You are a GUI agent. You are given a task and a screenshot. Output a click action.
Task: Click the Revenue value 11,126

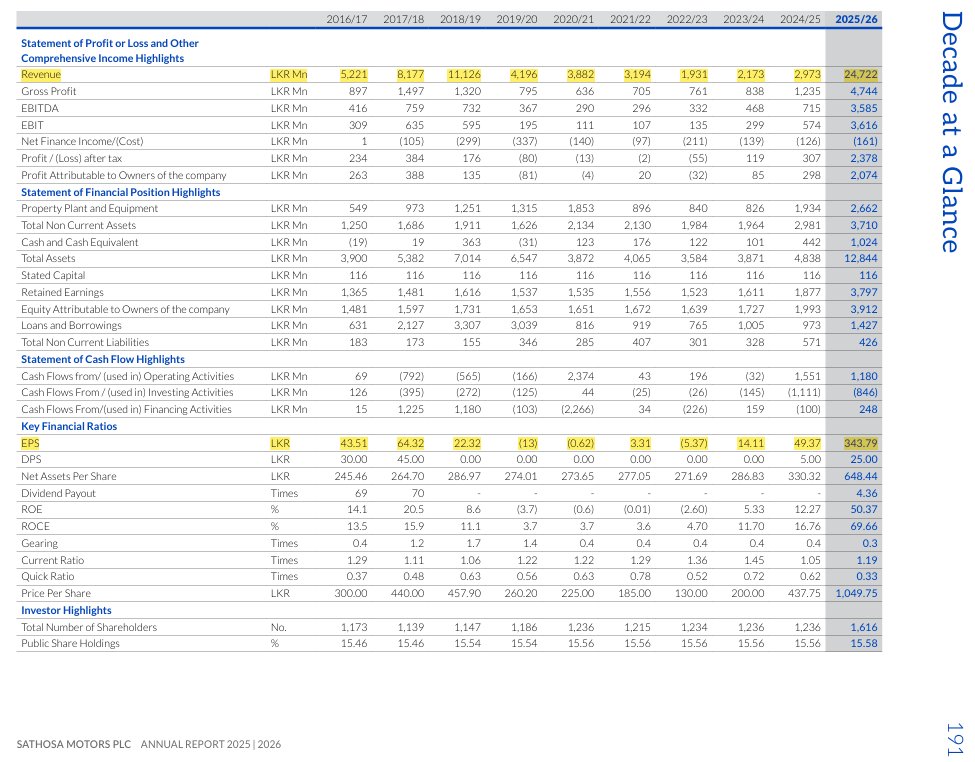[x=464, y=75]
